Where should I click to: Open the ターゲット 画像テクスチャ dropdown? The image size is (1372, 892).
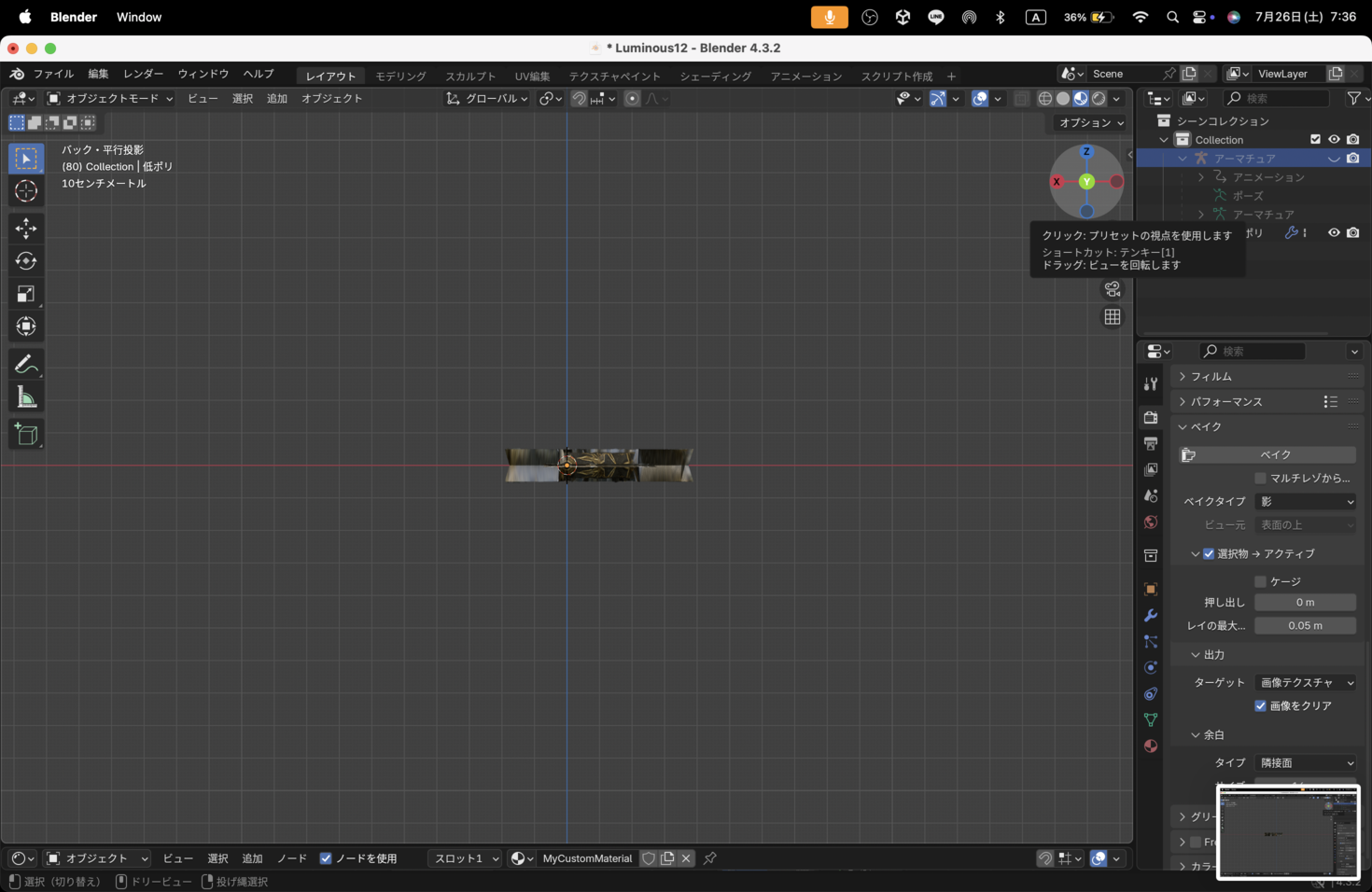click(x=1305, y=683)
